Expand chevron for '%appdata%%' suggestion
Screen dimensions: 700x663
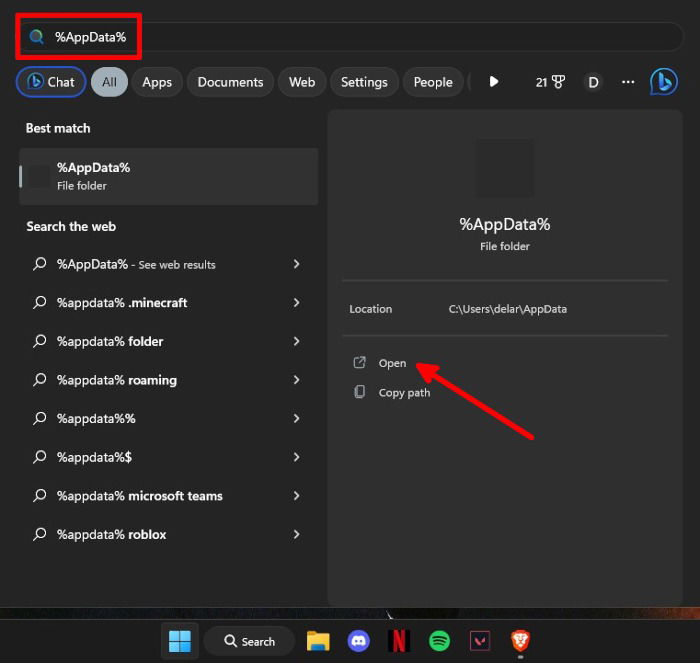coord(296,419)
